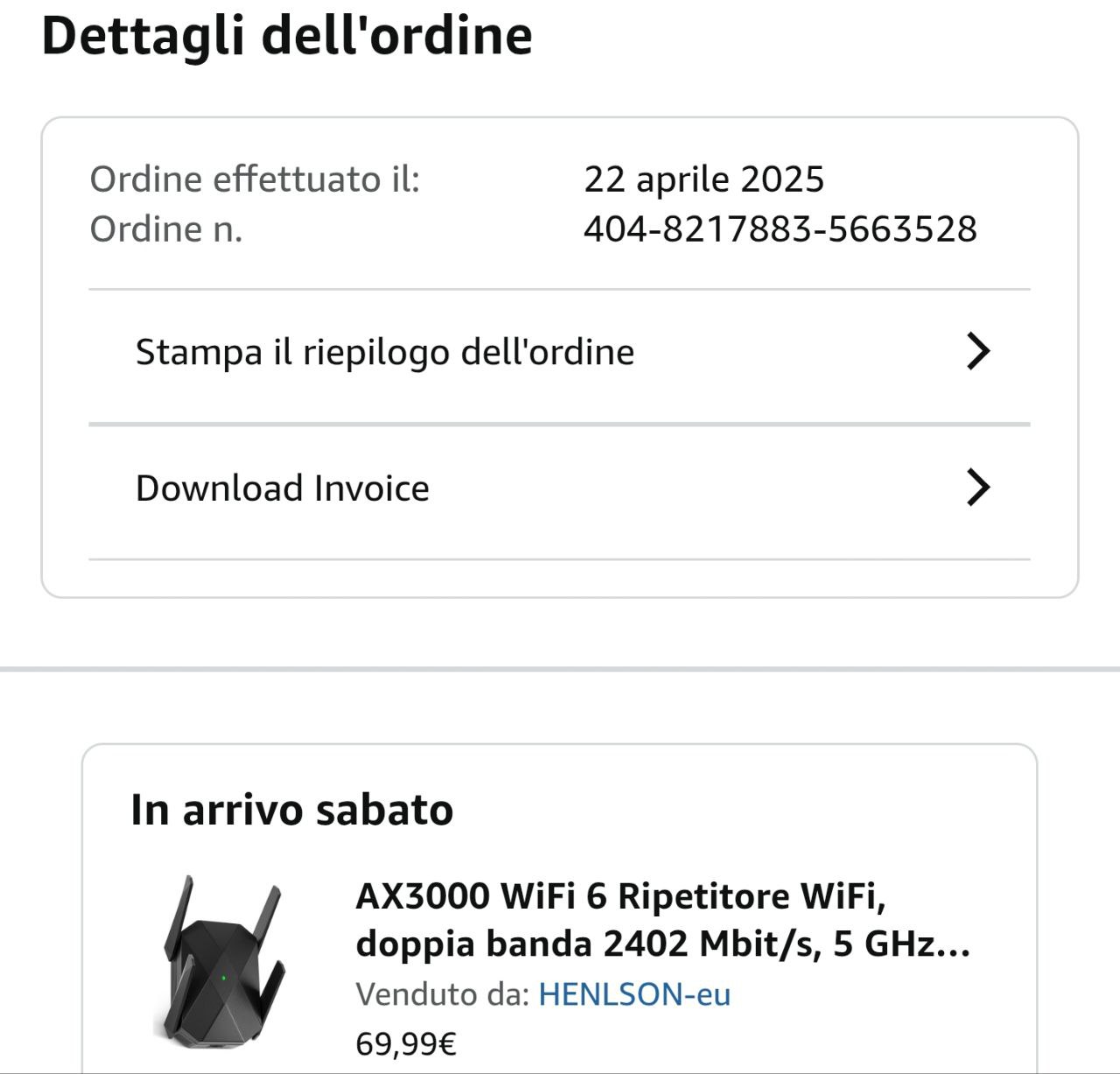Image resolution: width=1120 pixels, height=1074 pixels.
Task: Tap the empty area below Download Invoice
Action: coord(559,579)
